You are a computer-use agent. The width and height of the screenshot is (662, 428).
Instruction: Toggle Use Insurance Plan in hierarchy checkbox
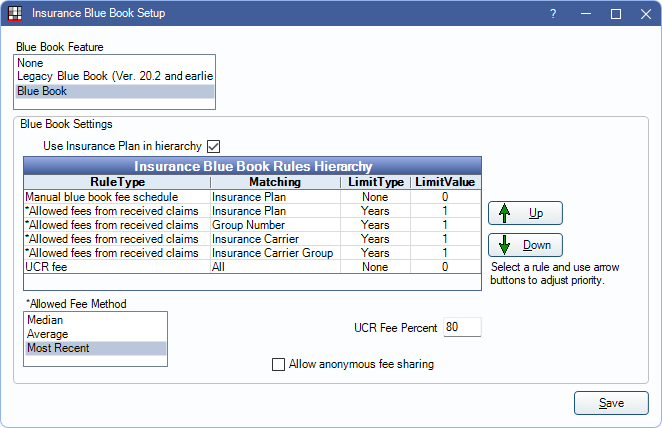pos(214,146)
